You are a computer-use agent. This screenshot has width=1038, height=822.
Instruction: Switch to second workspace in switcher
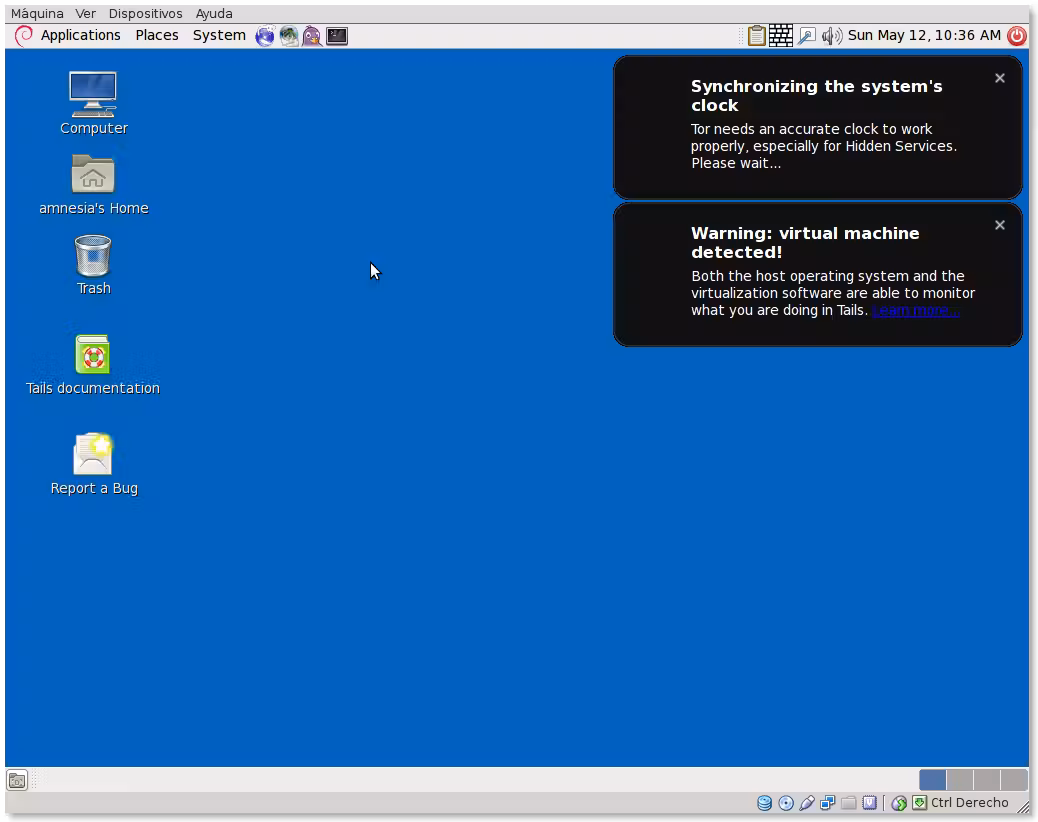pyautogui.click(x=959, y=780)
